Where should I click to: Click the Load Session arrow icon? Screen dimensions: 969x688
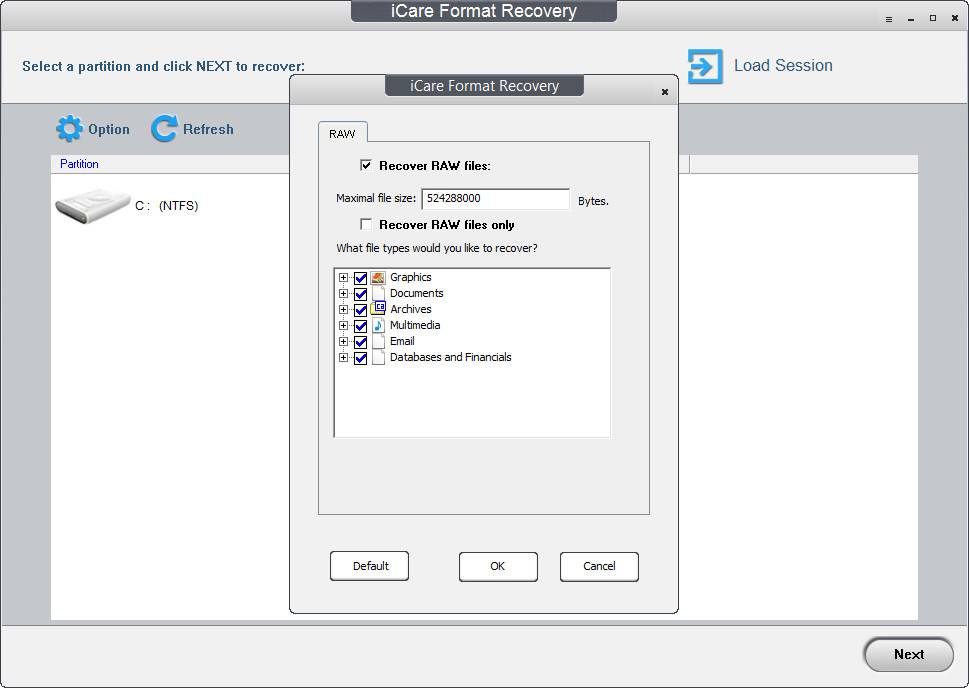tap(705, 66)
